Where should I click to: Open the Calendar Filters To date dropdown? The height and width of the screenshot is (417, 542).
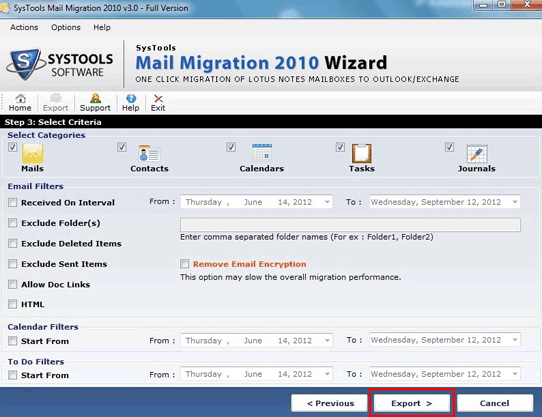click(x=515, y=340)
